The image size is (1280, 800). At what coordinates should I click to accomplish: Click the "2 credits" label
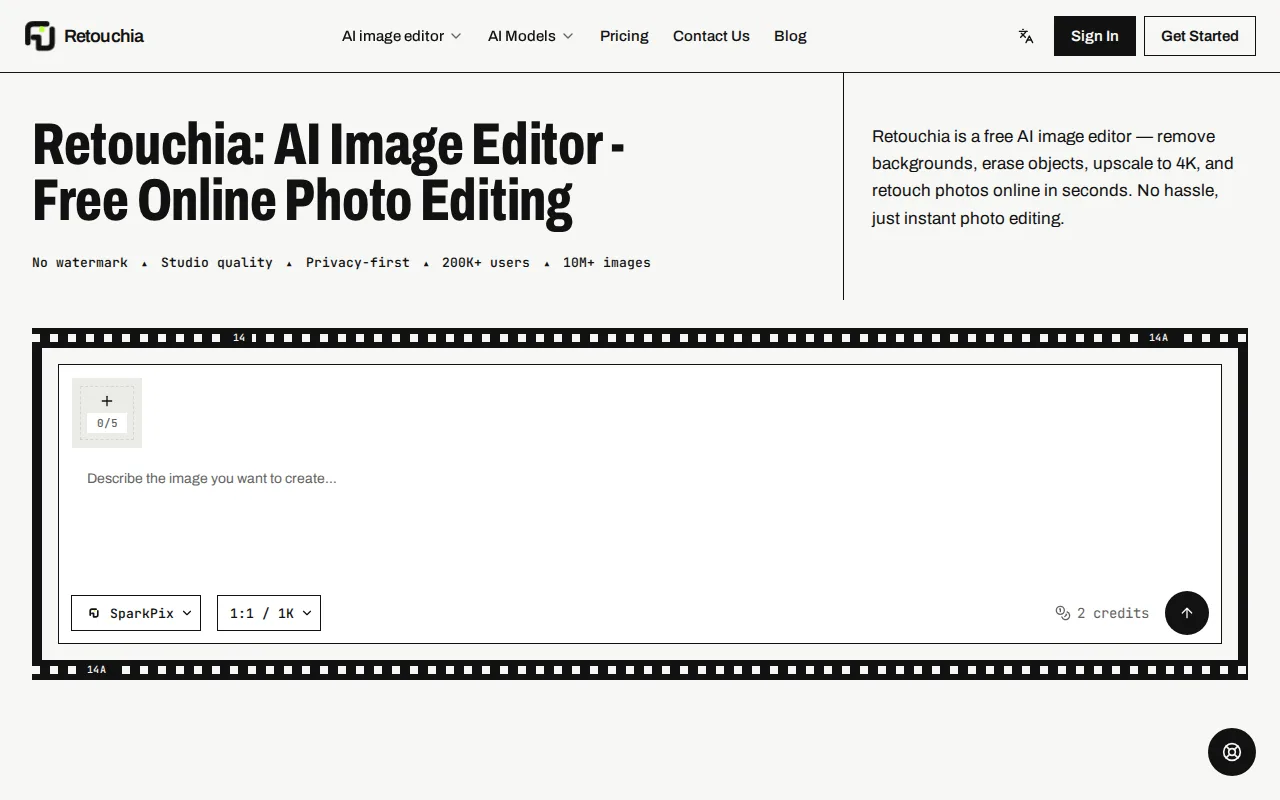1113,613
